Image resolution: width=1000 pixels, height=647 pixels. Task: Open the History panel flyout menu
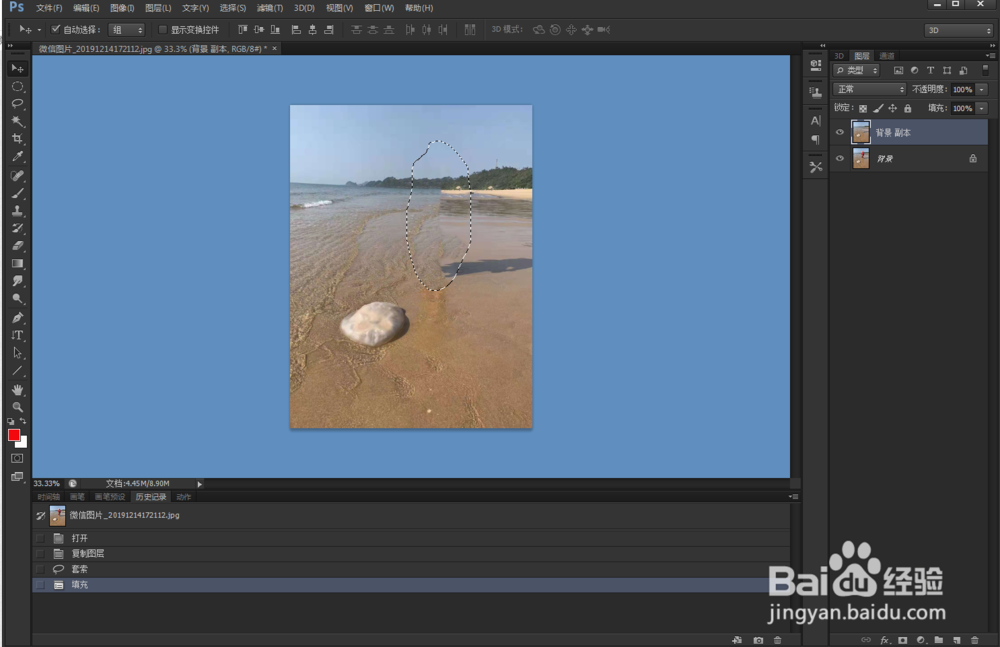(x=793, y=496)
